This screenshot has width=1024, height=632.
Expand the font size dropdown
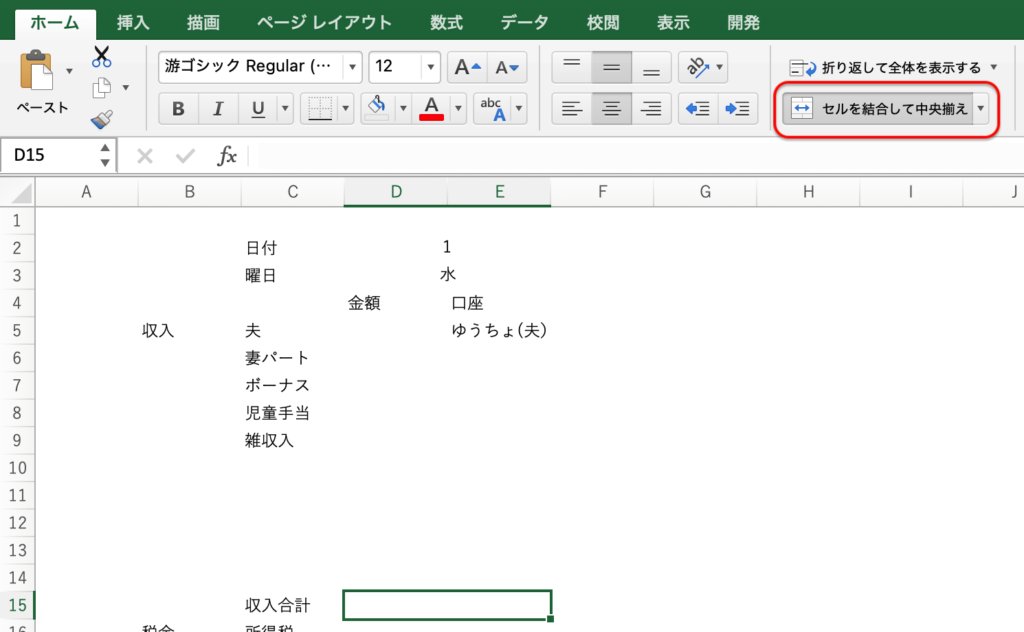(x=430, y=68)
